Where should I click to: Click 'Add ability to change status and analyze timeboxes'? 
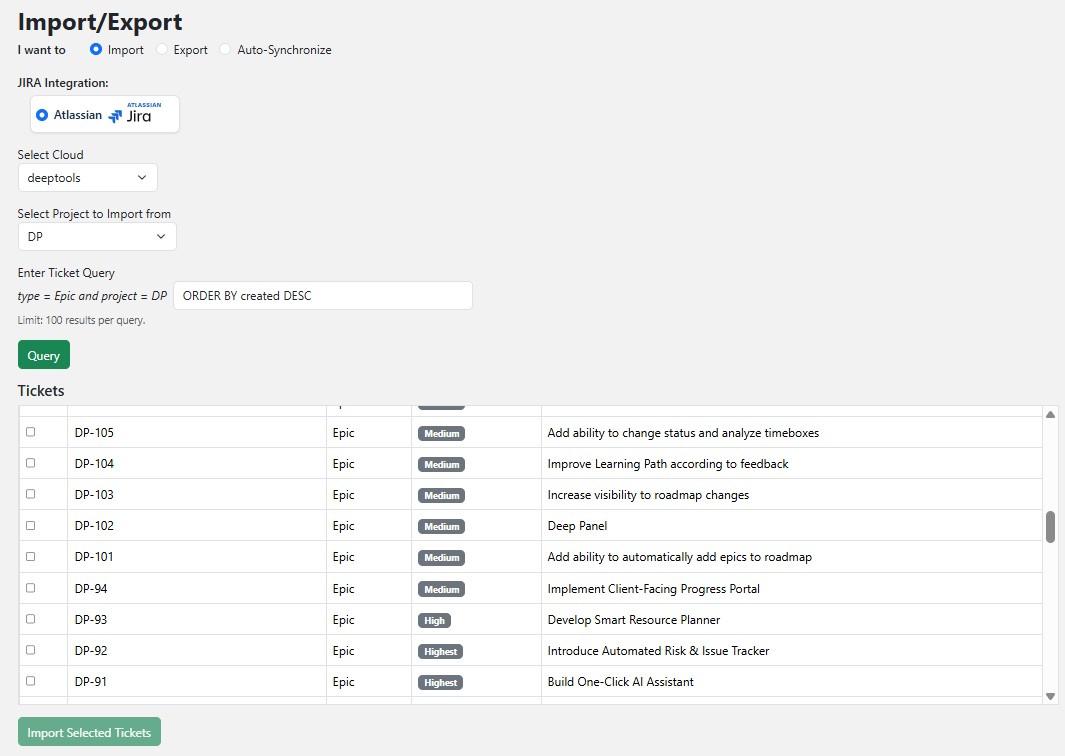(683, 433)
